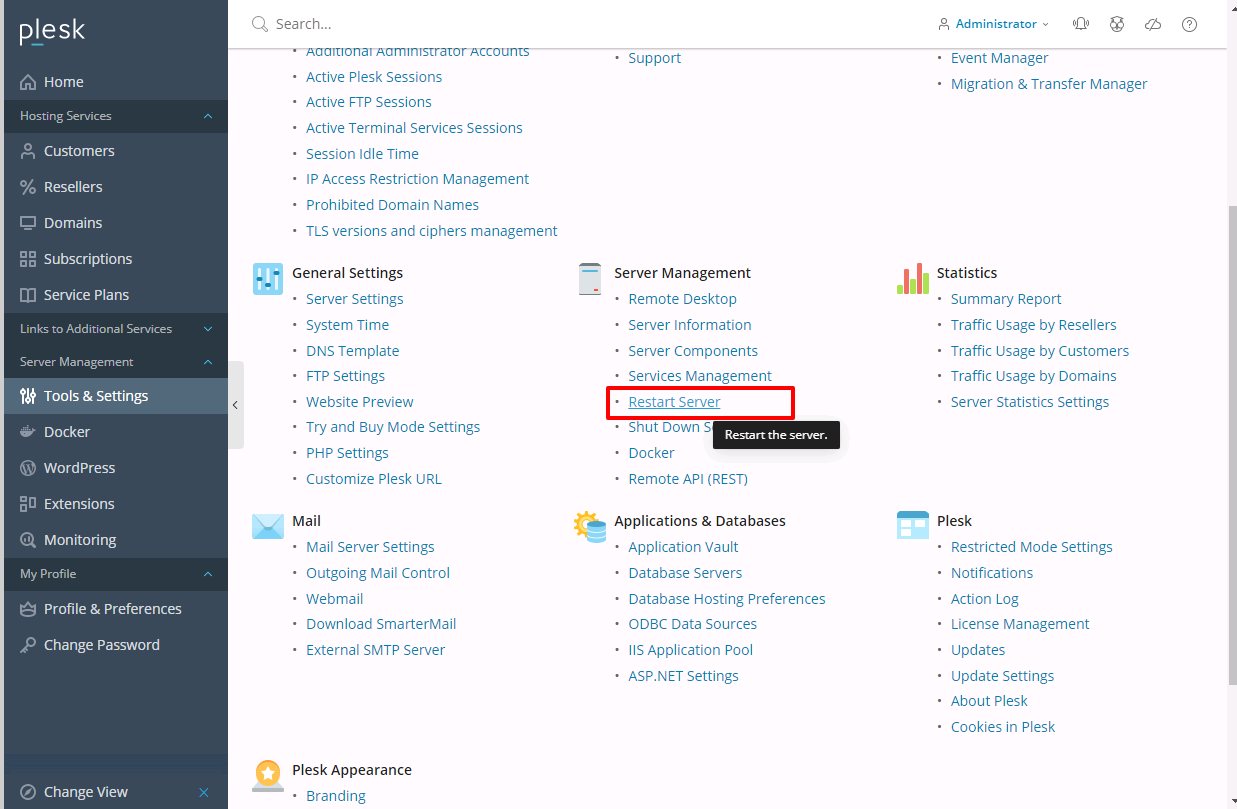
Task: Open Active FTP Sessions link
Action: (x=369, y=102)
